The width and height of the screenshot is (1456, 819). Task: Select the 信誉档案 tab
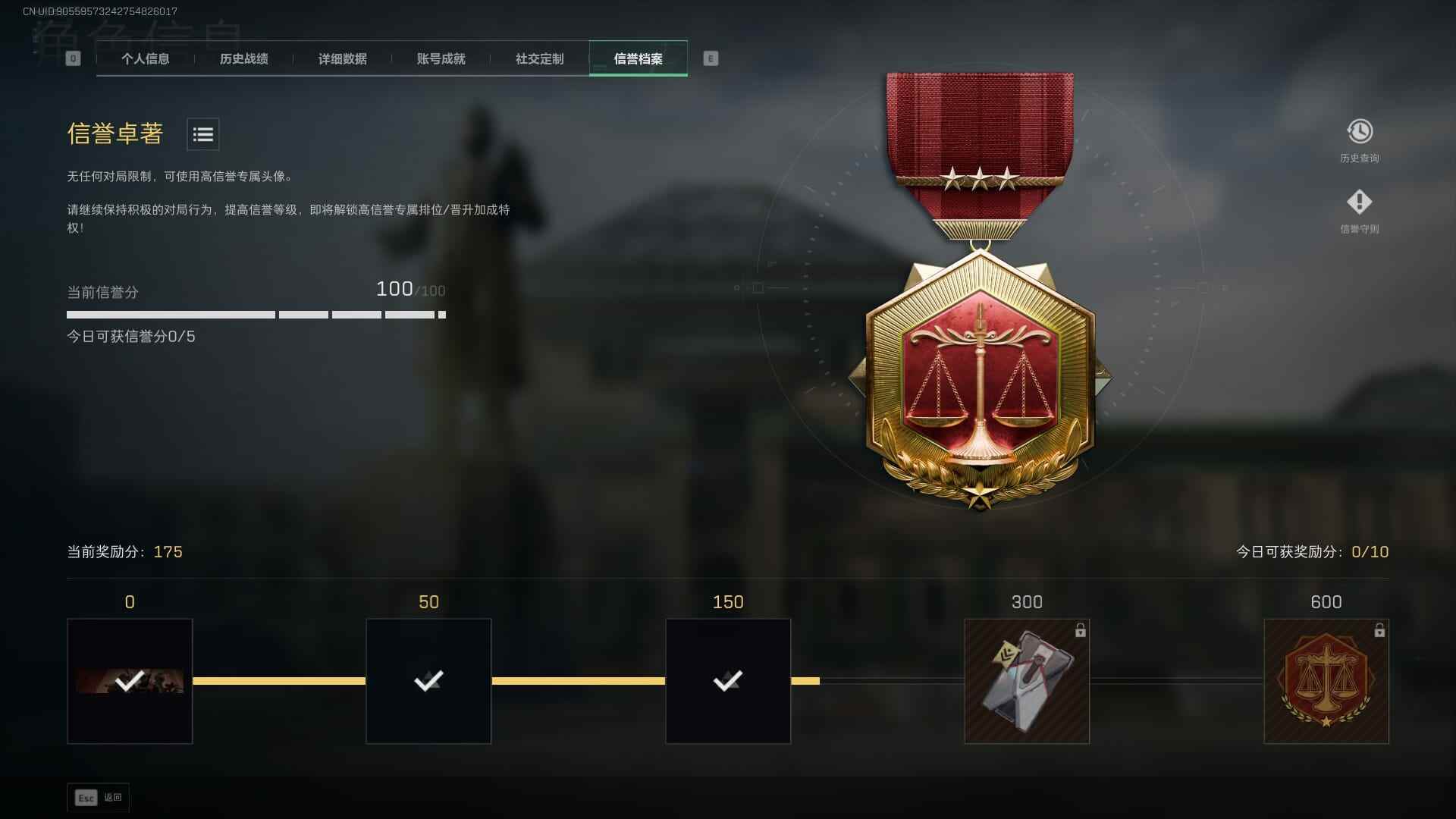pyautogui.click(x=639, y=58)
